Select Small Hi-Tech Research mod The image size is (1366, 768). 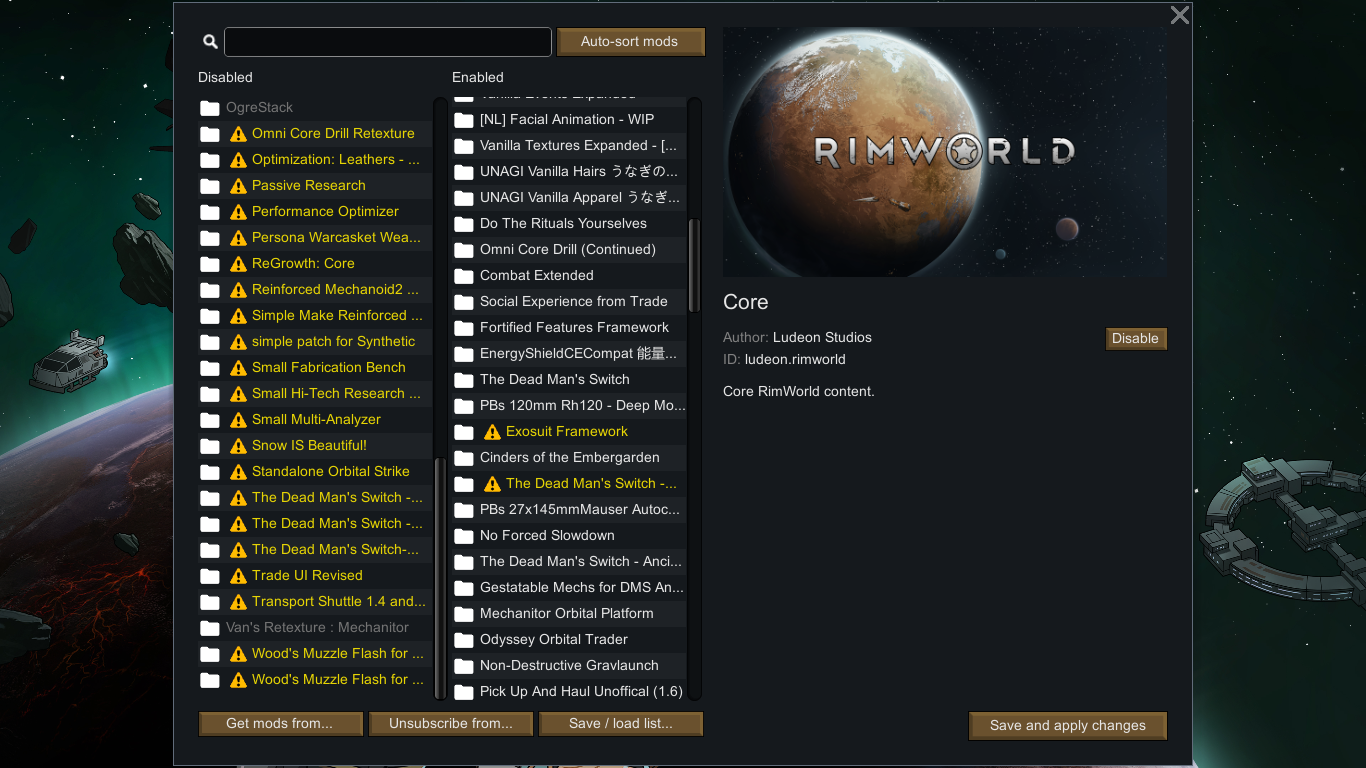[x=315, y=394]
